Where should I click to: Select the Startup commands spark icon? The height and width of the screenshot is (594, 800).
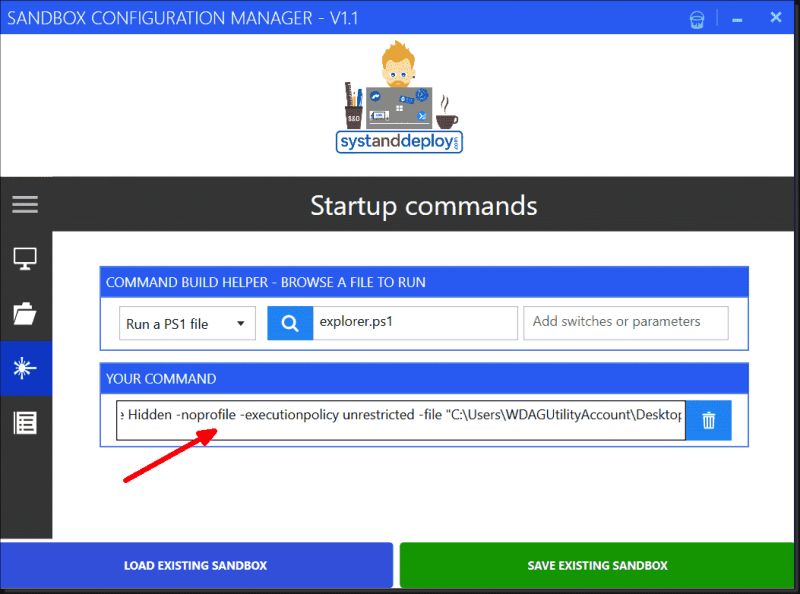[x=24, y=367]
